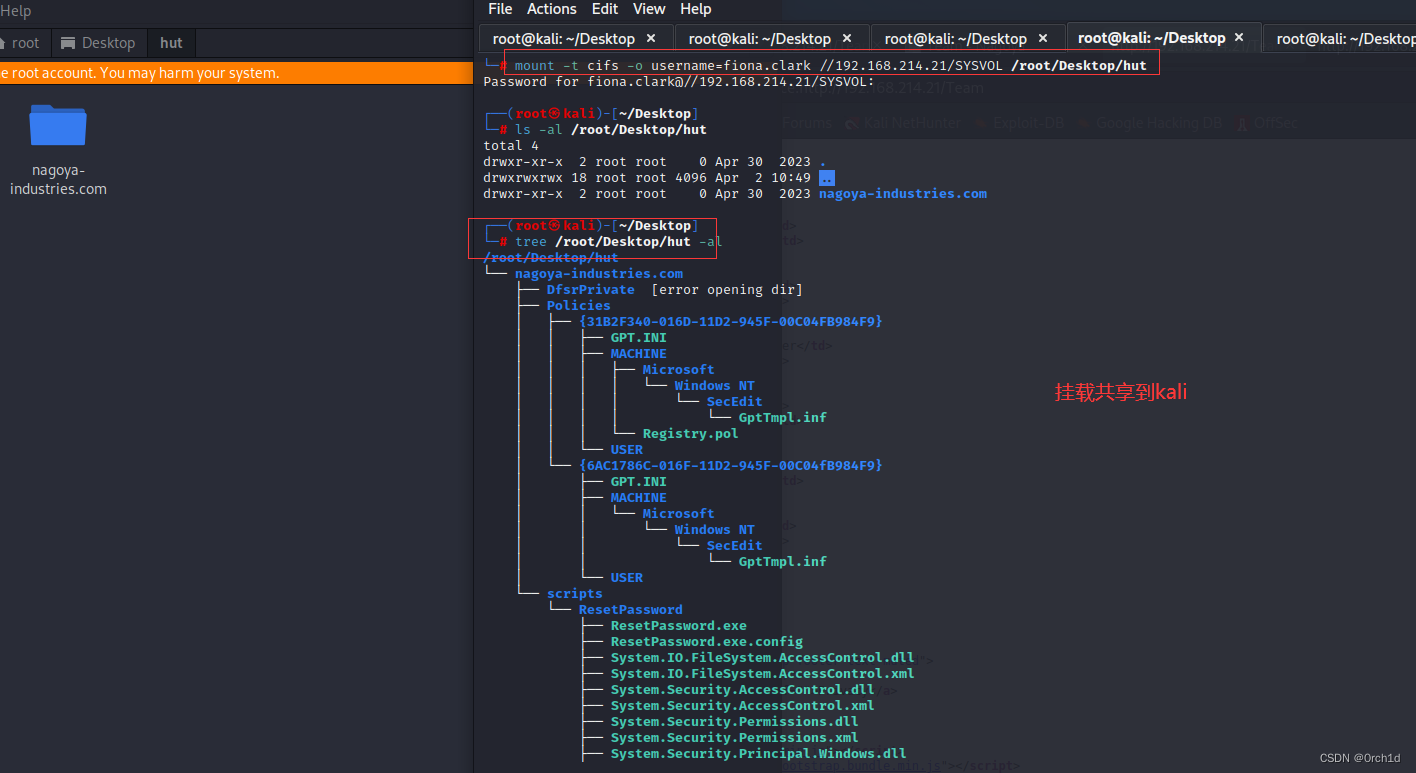The height and width of the screenshot is (773, 1416).
Task: Click the root home icon in breadcrumb
Action: pos(3,43)
